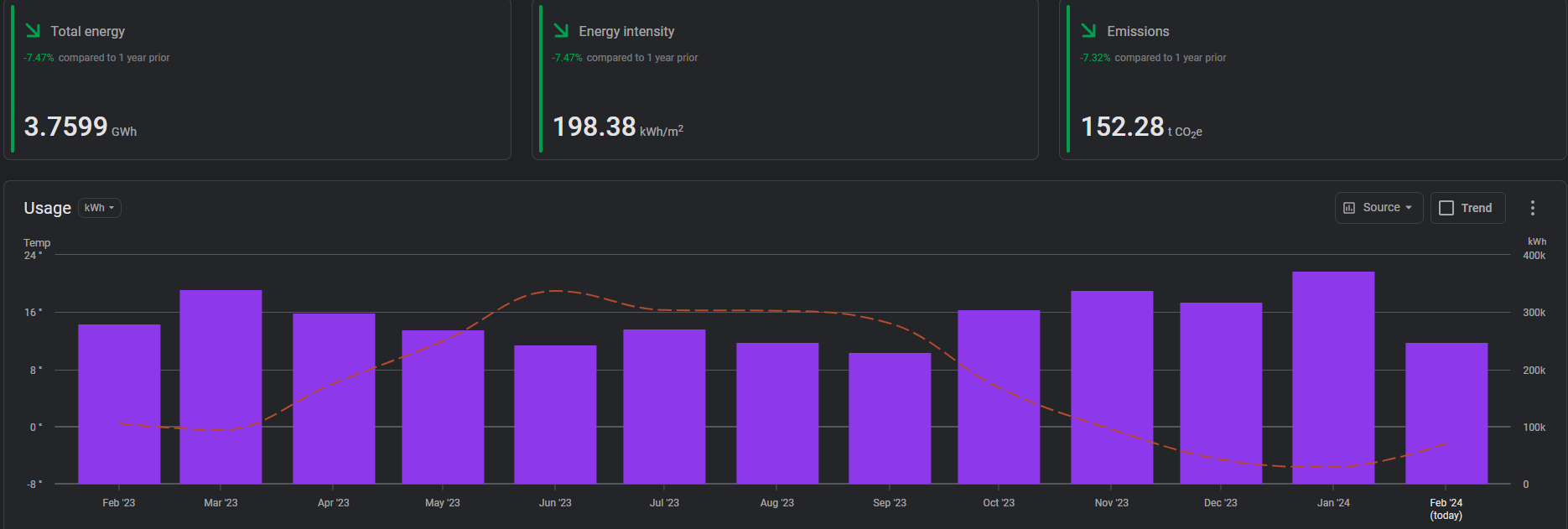Viewport: 1568px width, 529px height.
Task: Select the Feb '23 usage bar
Action: pyautogui.click(x=119, y=404)
